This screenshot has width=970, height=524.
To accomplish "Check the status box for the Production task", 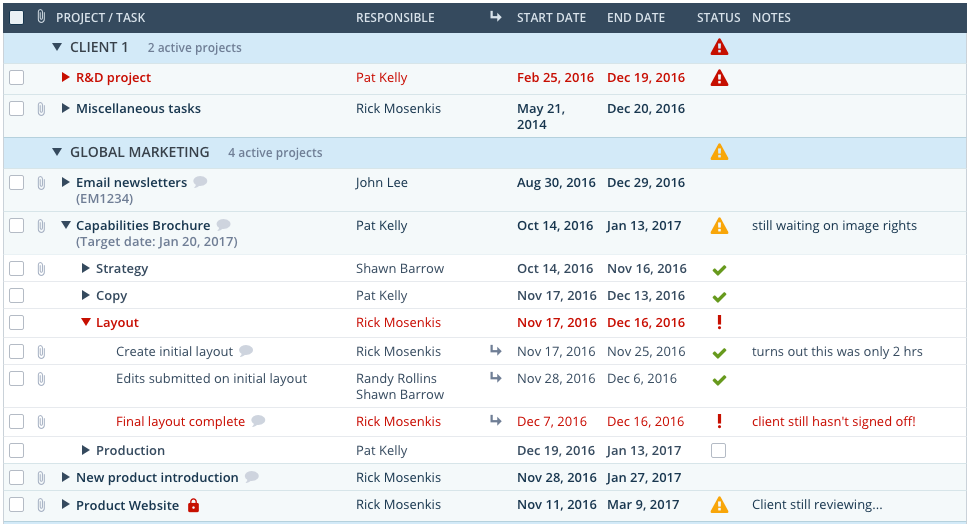I will (x=718, y=450).
